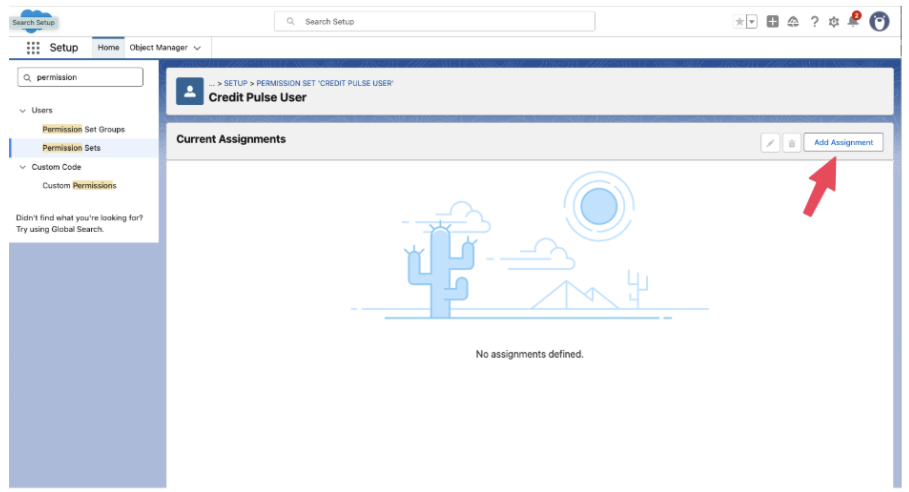Click the Quick Find permission field

click(81, 77)
